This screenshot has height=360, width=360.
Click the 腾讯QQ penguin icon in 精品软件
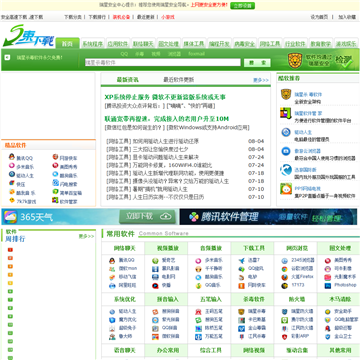[12, 157]
